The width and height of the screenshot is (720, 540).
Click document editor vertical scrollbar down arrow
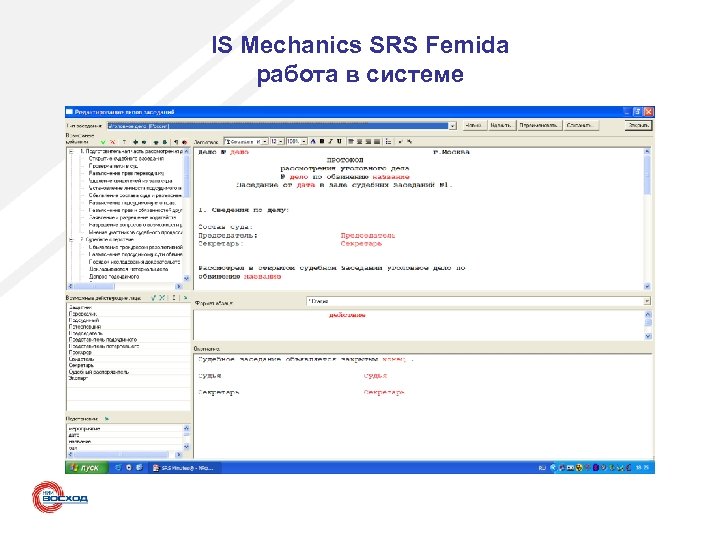pyautogui.click(x=647, y=286)
